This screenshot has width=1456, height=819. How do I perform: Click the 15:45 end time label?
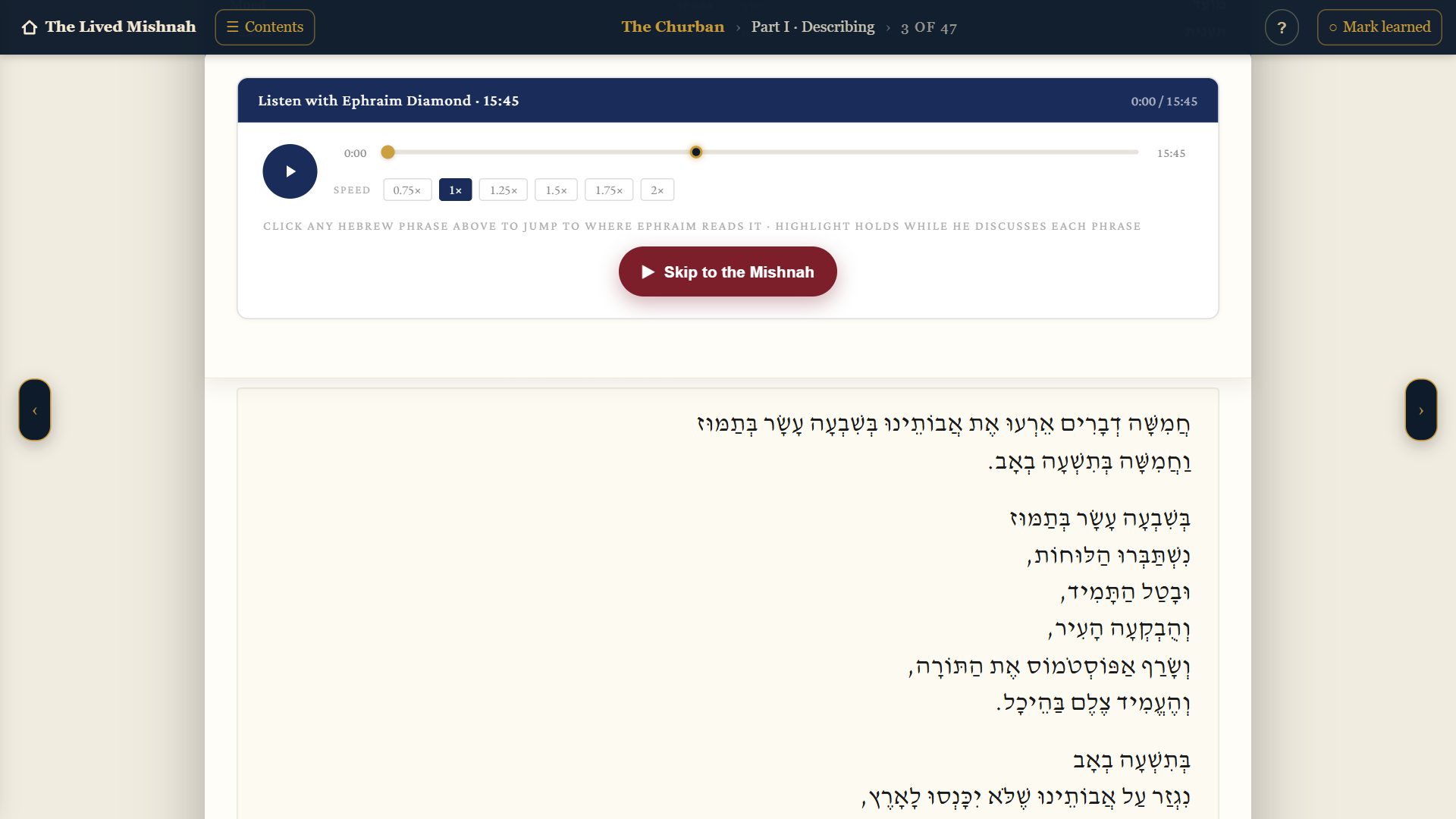pyautogui.click(x=1171, y=153)
